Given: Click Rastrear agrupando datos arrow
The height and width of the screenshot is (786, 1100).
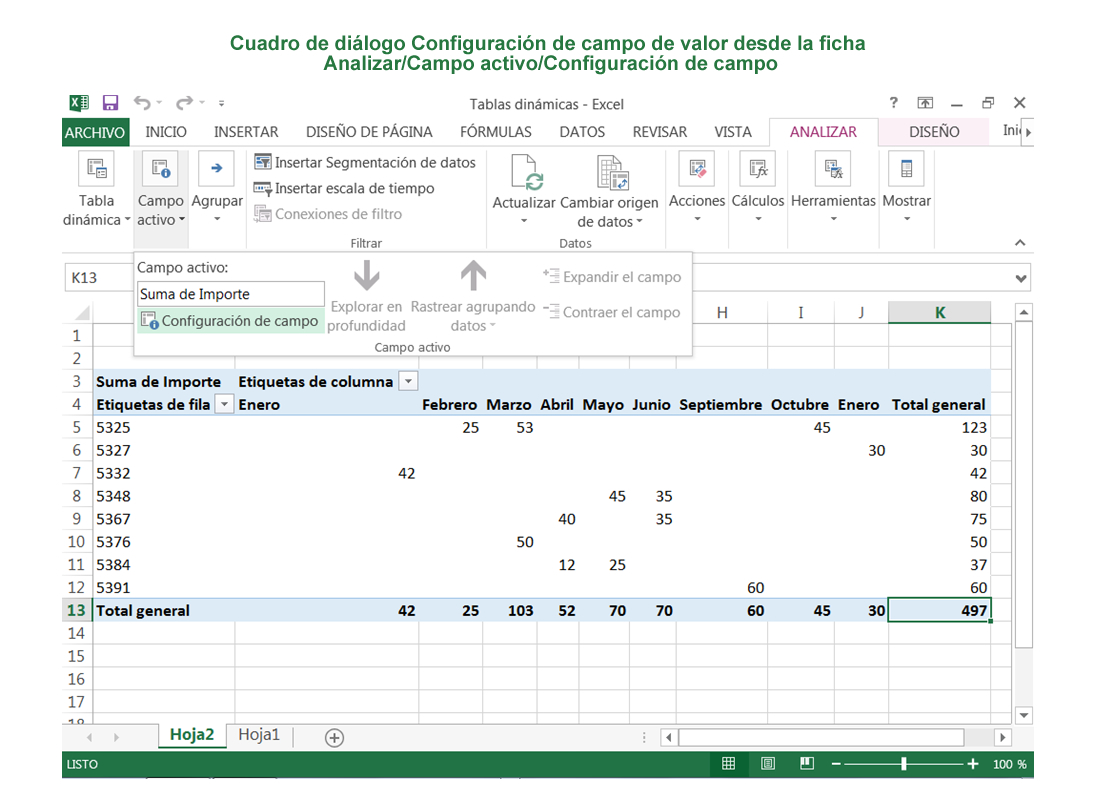Looking at the screenshot, I should click(x=474, y=276).
